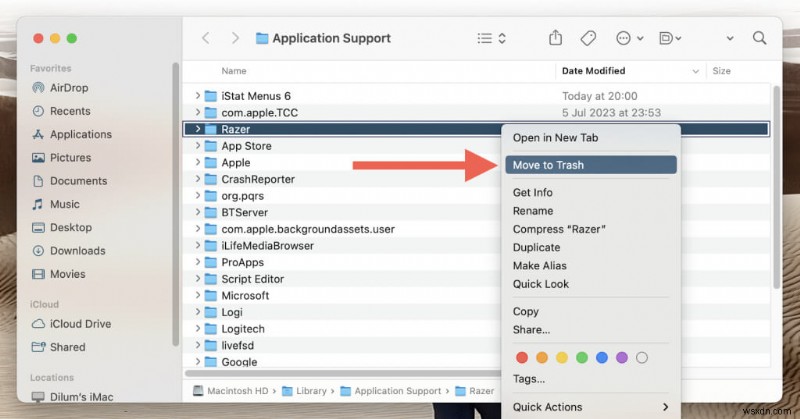Apply the blue tag color

(602, 358)
